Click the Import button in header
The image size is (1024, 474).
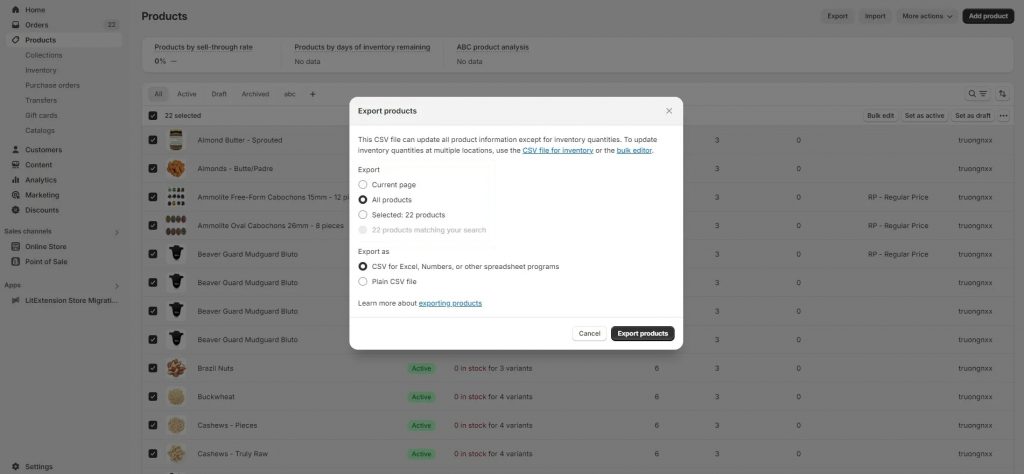[x=875, y=16]
